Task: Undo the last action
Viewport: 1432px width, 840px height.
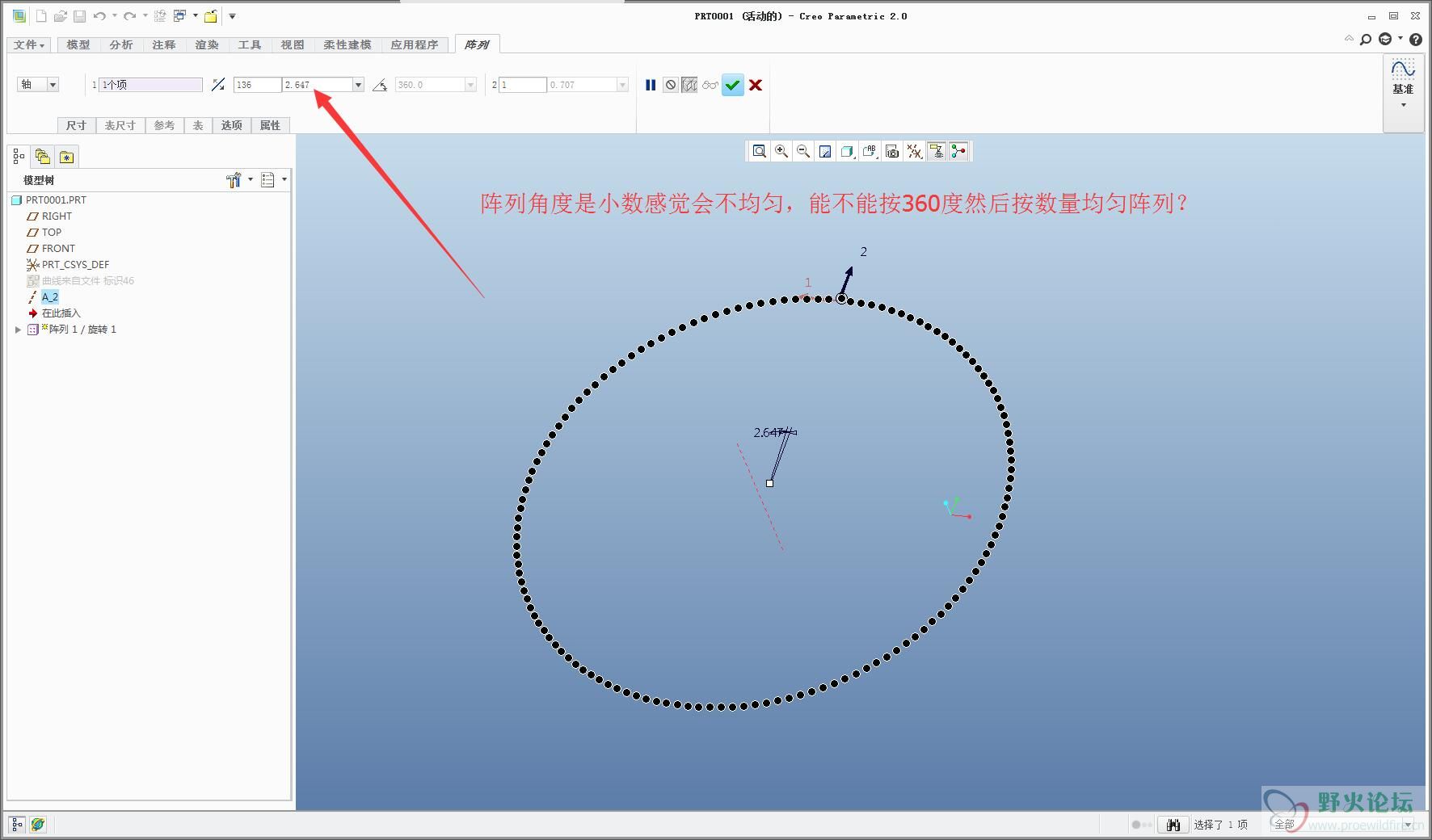Action: [x=99, y=16]
